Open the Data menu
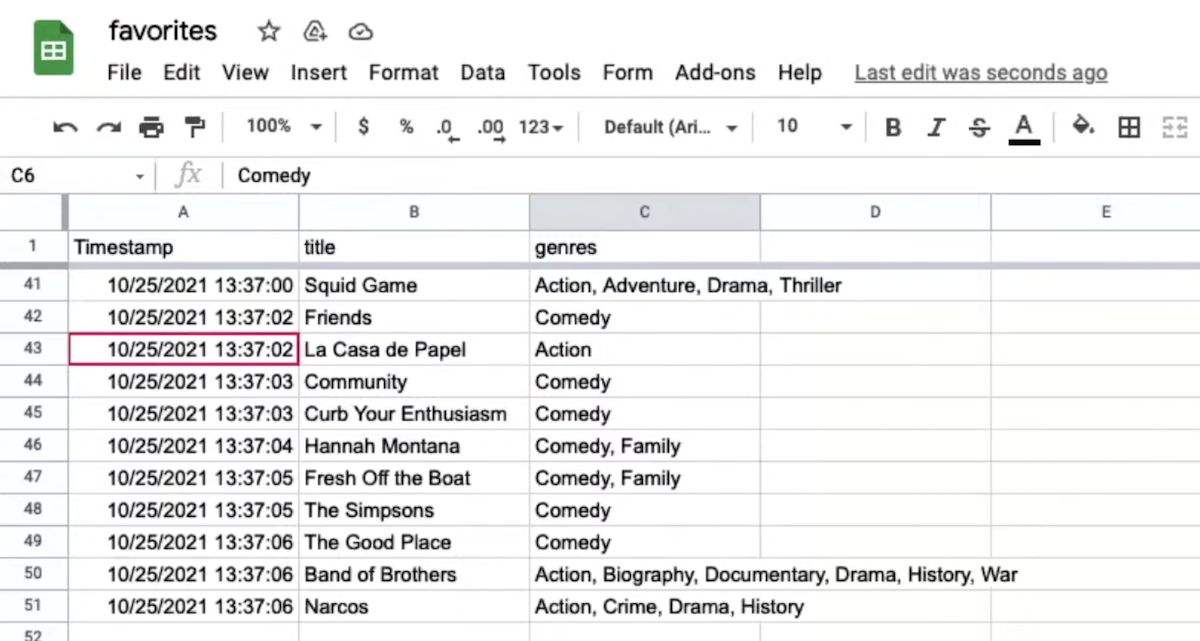This screenshot has height=641, width=1200. (x=483, y=73)
